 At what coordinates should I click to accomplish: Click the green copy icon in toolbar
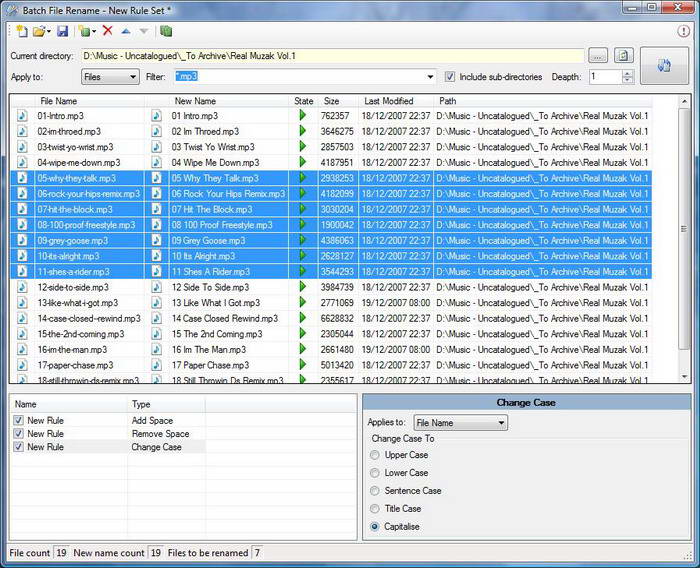[x=166, y=32]
